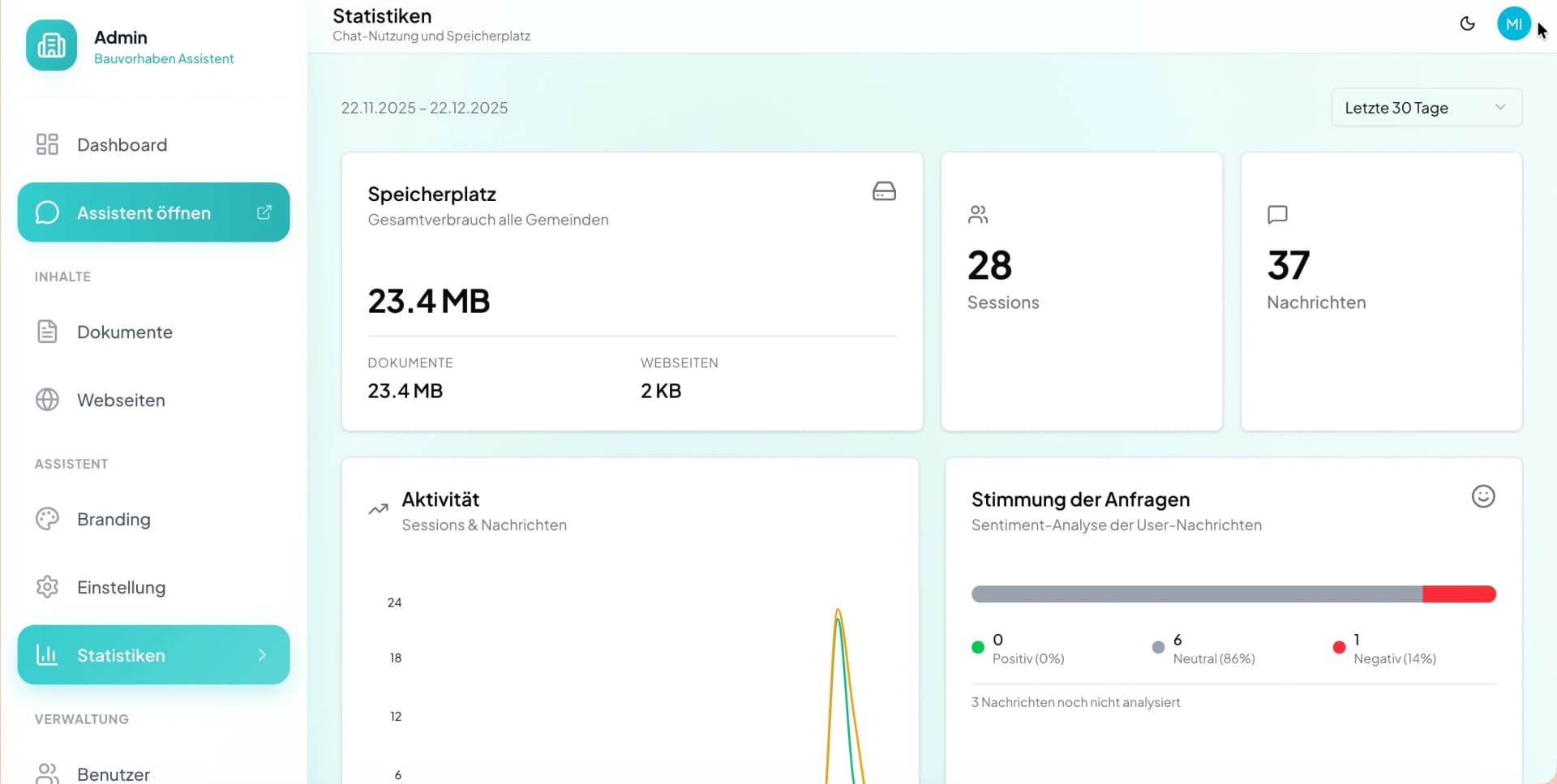Click the green Positiv legend dot
This screenshot has width=1557, height=784.
[978, 647]
